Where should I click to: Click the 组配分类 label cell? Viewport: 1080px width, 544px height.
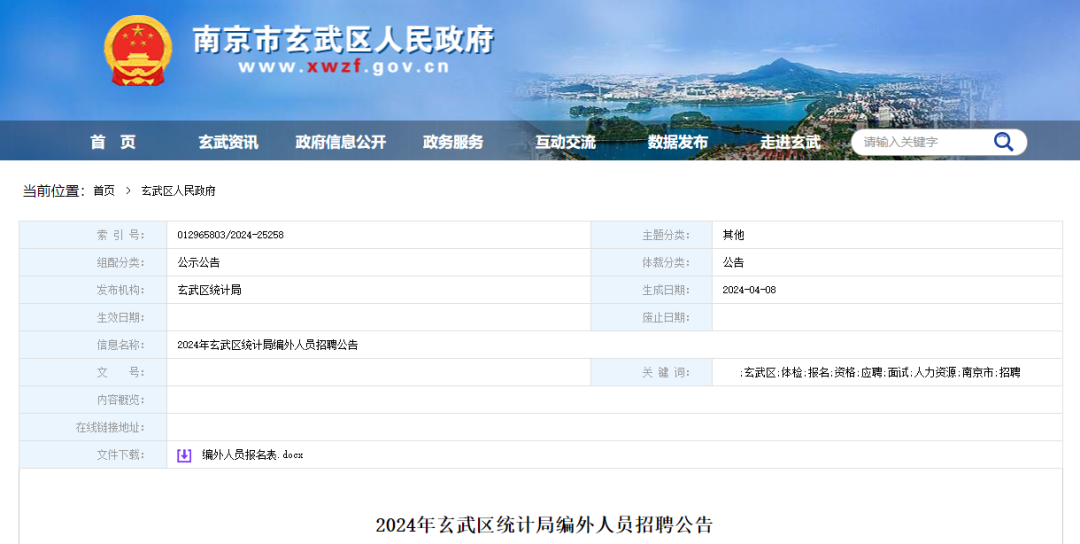tap(93, 262)
